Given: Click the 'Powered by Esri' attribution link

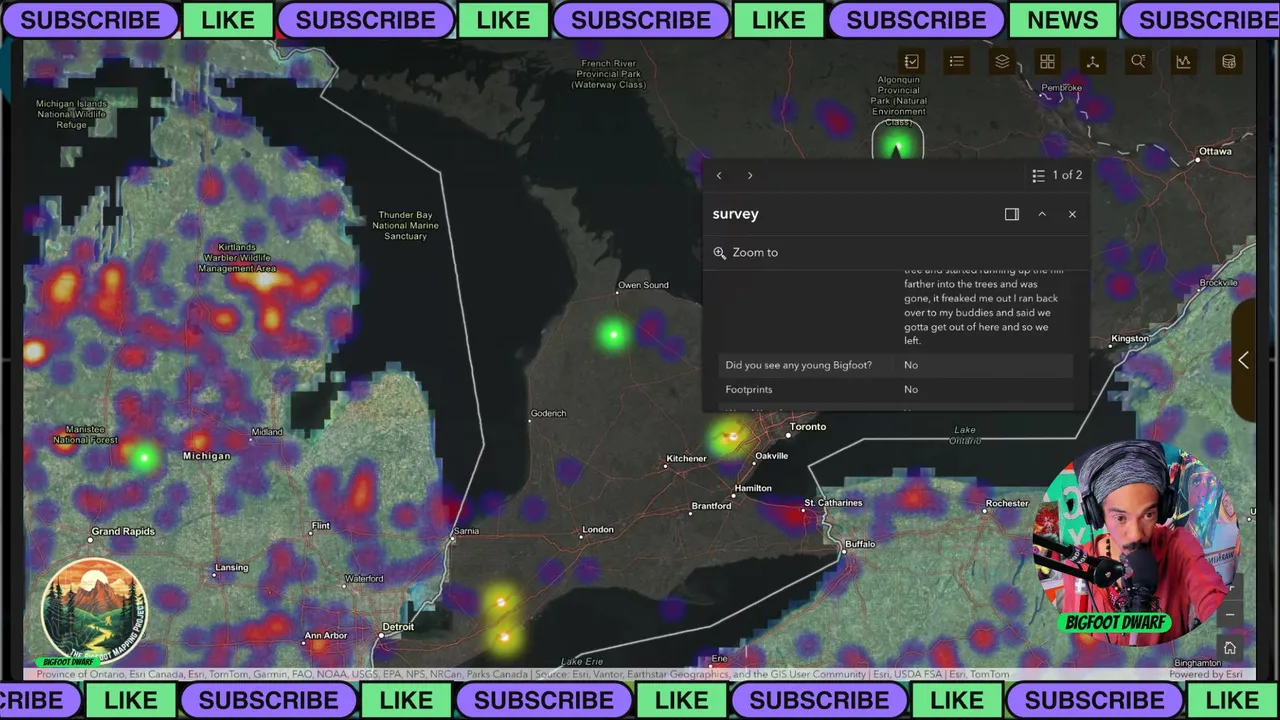Looking at the screenshot, I should click(1206, 674).
